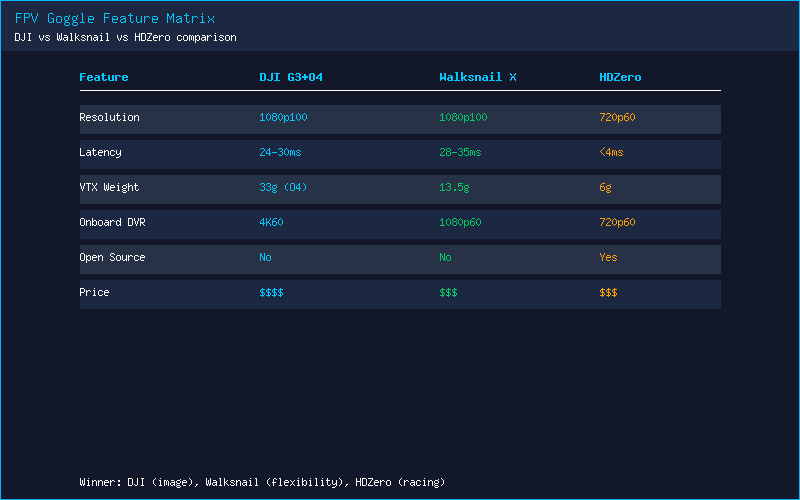Click the Resolution row label
The height and width of the screenshot is (500, 800).
[x=109, y=117]
